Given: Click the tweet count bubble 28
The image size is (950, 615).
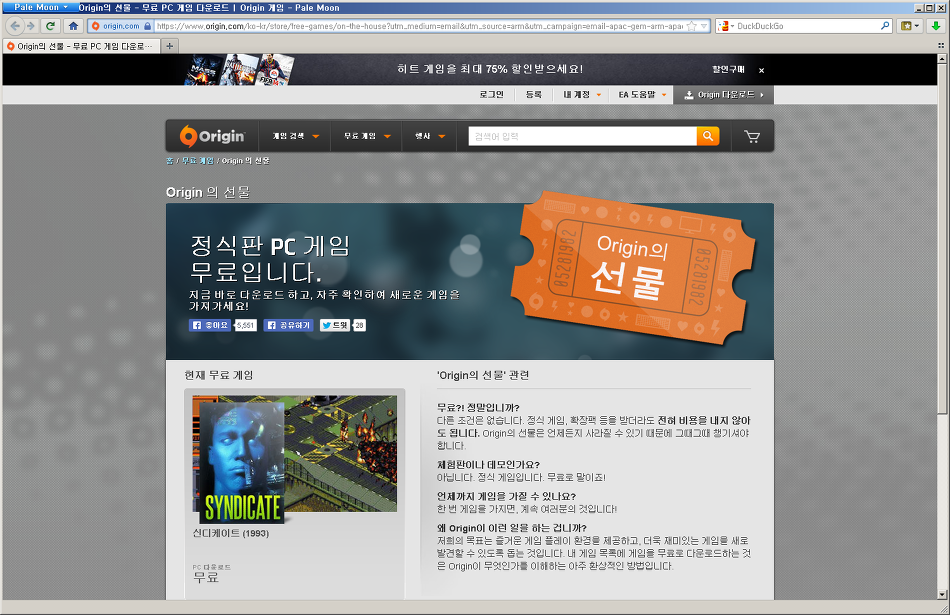Looking at the screenshot, I should 359,325.
